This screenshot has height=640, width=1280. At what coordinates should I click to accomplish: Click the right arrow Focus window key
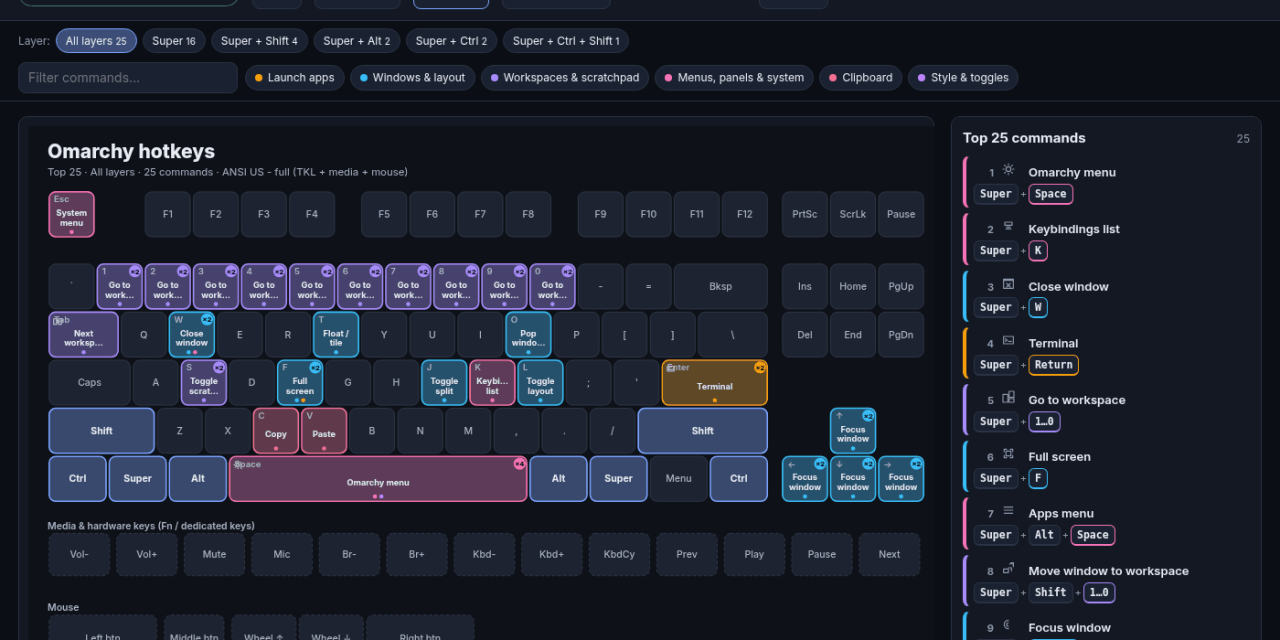pos(901,479)
